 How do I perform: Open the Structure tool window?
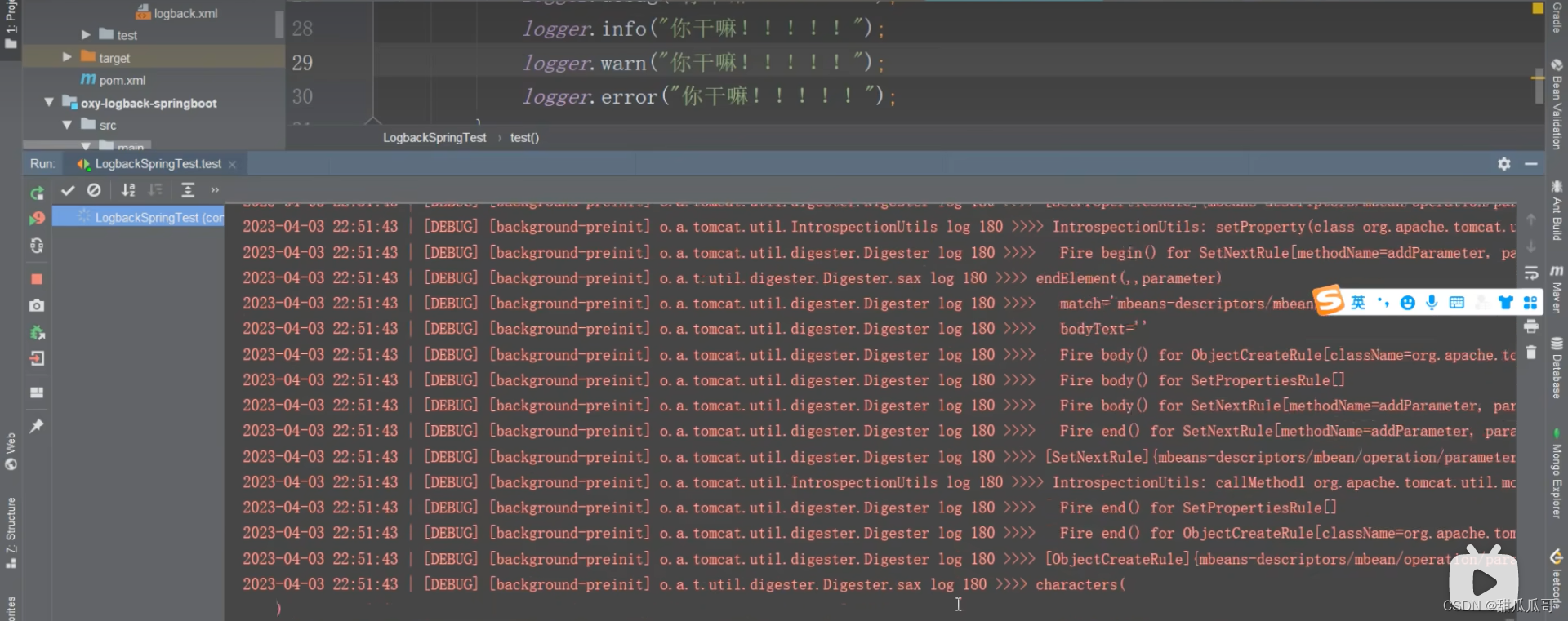pos(11,532)
